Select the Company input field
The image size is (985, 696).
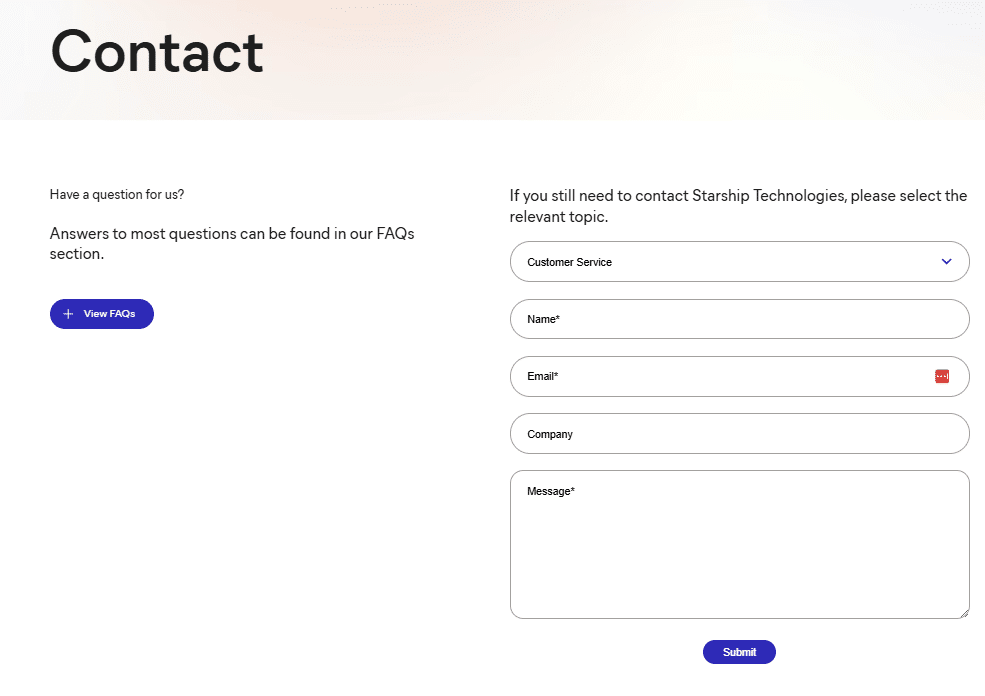pyautogui.click(x=739, y=434)
